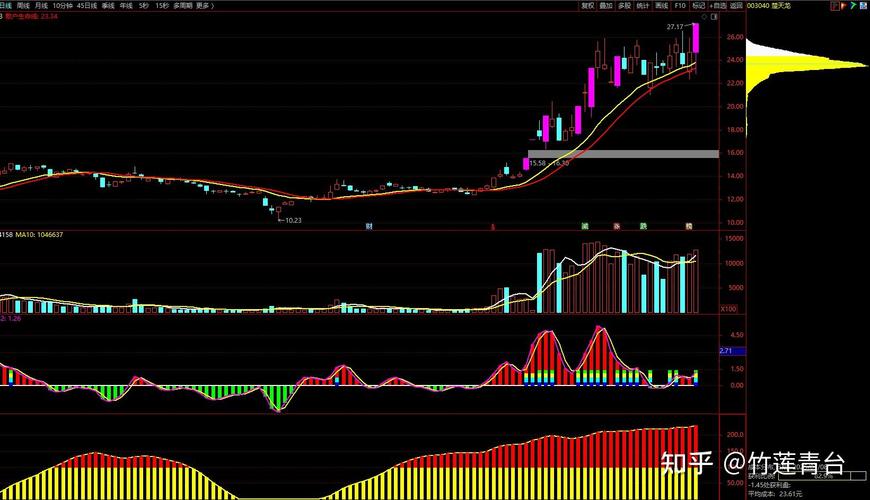The height and width of the screenshot is (500, 870).
Task: Toggle the 复权 price adjustment button
Action: (587, 5)
